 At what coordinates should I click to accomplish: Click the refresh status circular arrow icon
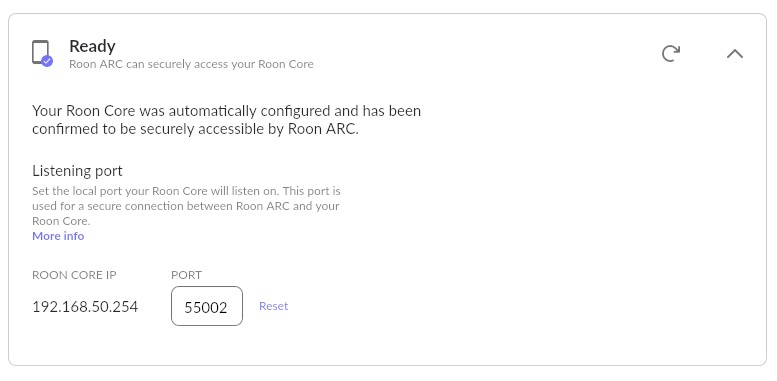[671, 54]
